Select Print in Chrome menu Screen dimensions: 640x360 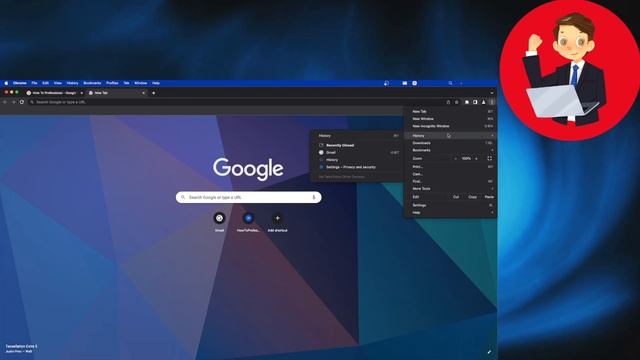[x=451, y=167]
